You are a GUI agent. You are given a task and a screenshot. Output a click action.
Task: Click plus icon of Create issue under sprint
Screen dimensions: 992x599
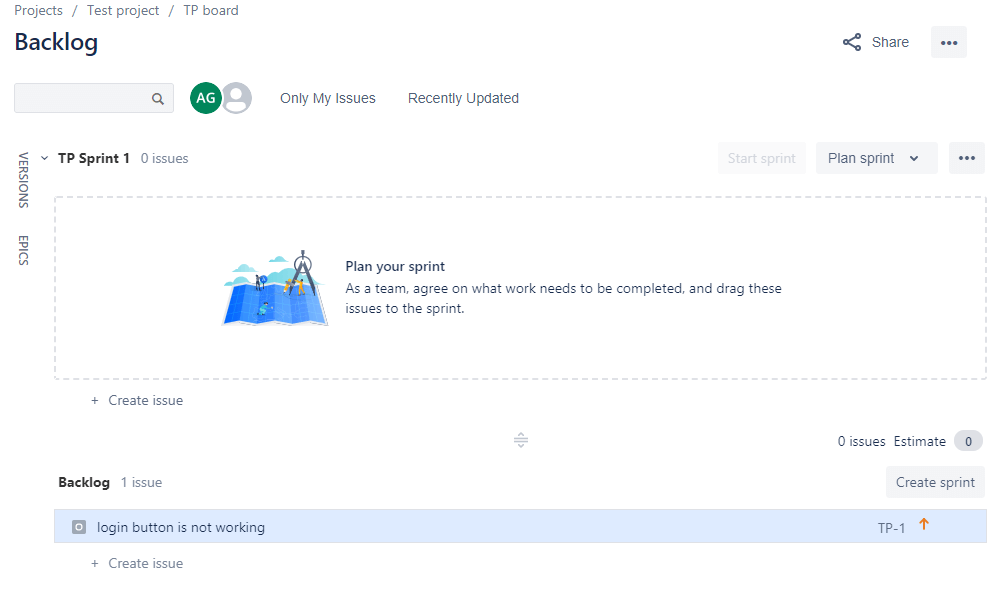(95, 400)
